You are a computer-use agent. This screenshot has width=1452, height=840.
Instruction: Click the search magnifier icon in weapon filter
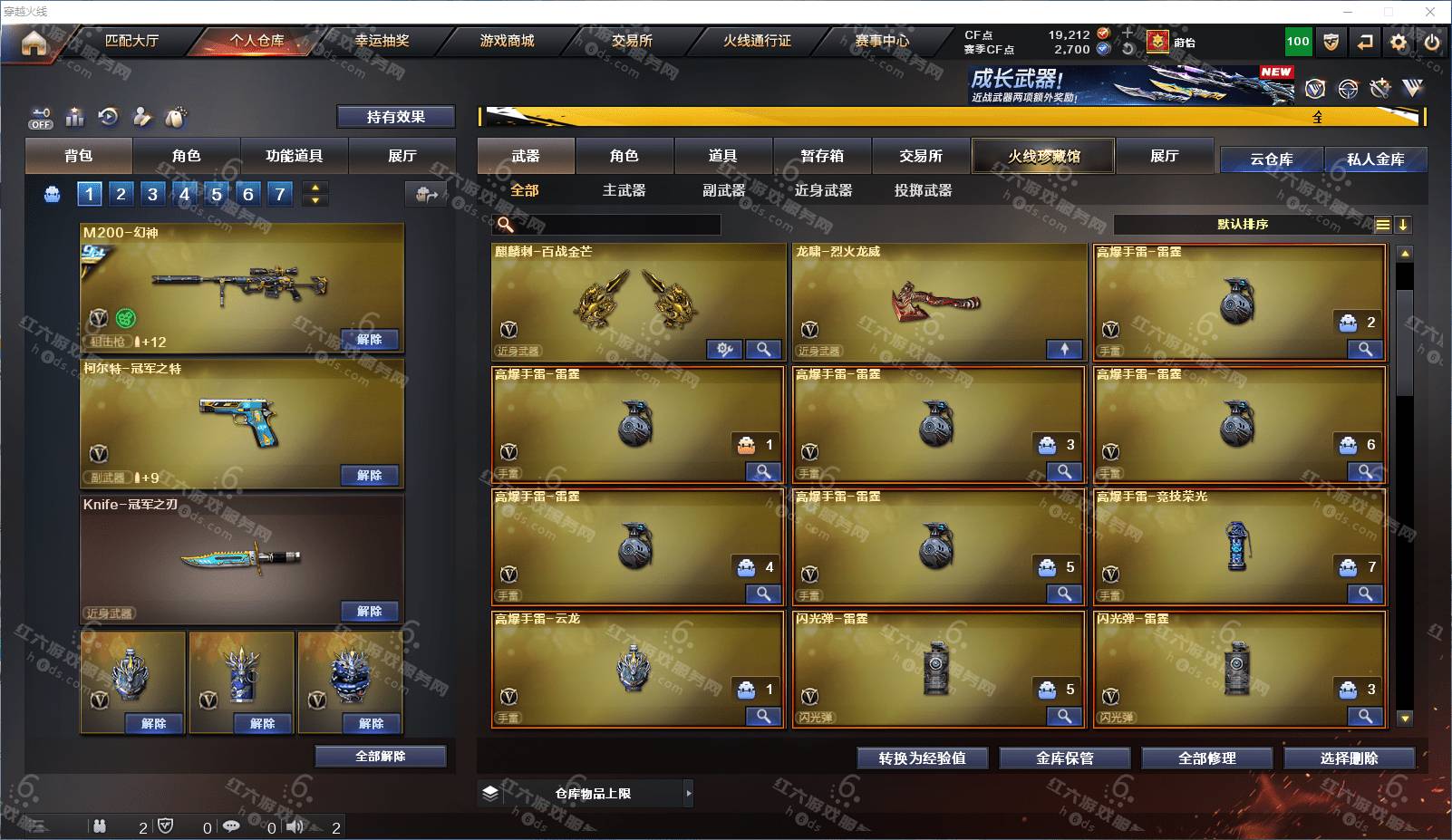click(x=506, y=224)
